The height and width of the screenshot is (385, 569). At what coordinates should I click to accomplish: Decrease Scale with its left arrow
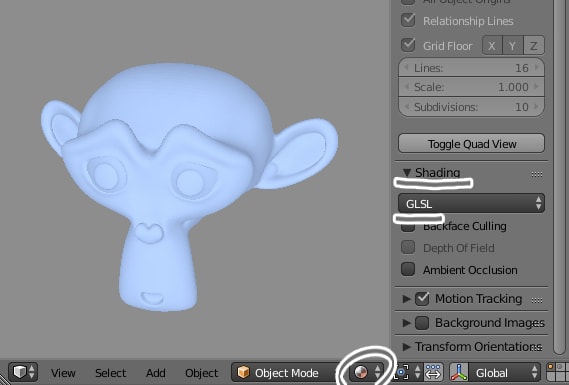point(406,87)
